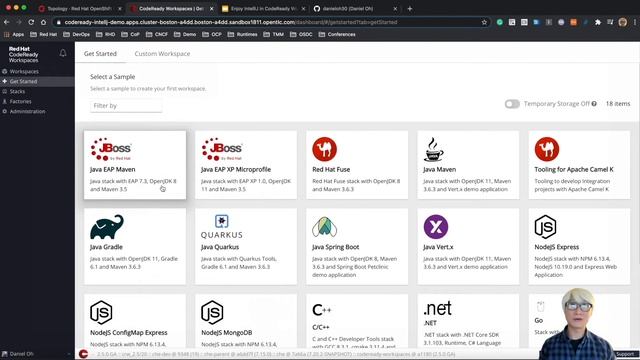Open the DevOps bookmarks folder
This screenshot has width=640, height=360.
pyautogui.click(x=76, y=34)
